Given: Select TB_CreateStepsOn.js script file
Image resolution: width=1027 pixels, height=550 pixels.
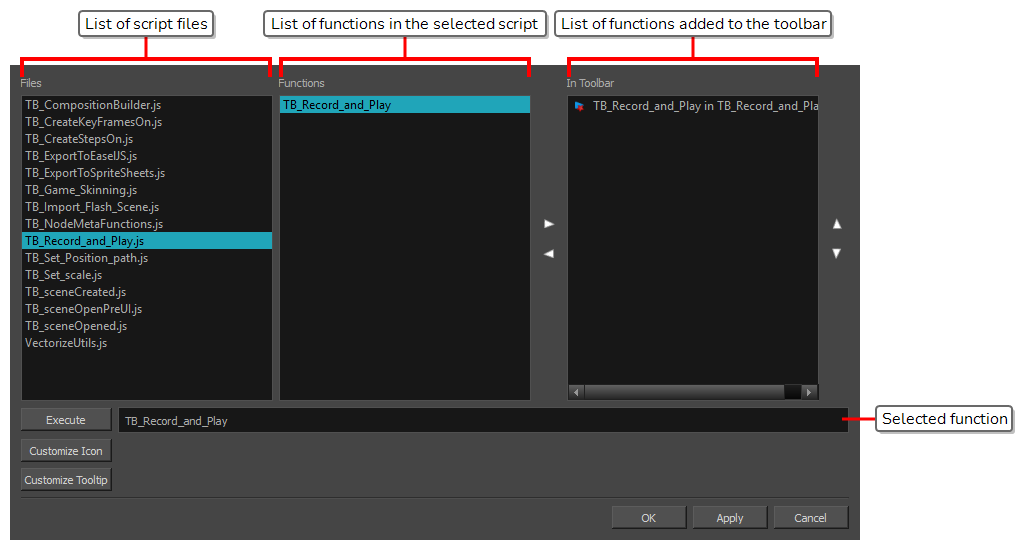Looking at the screenshot, I should pos(147,139).
